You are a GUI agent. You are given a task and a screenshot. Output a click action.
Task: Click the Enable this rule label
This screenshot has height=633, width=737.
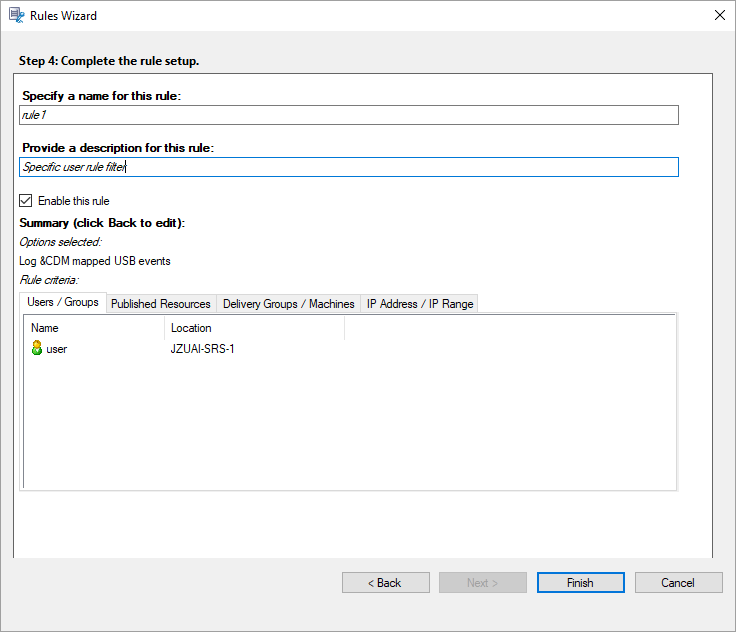pos(74,201)
